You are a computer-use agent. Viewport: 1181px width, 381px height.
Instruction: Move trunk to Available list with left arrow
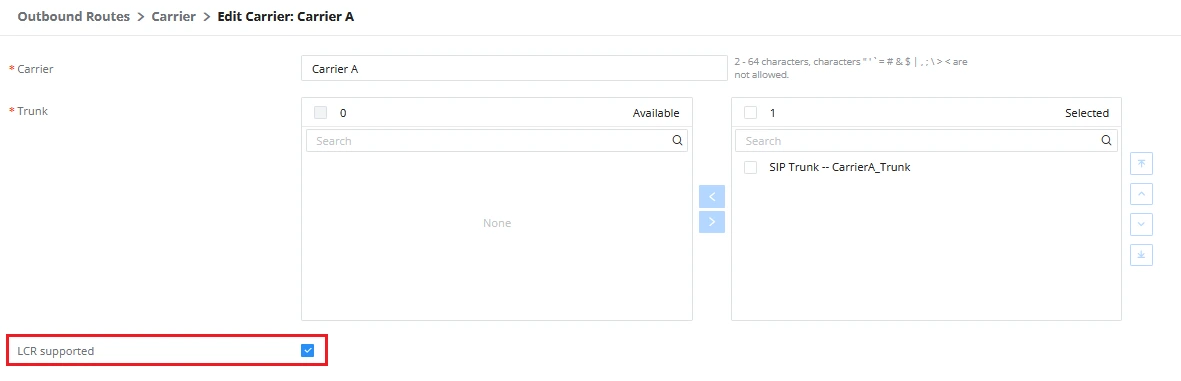tap(712, 197)
